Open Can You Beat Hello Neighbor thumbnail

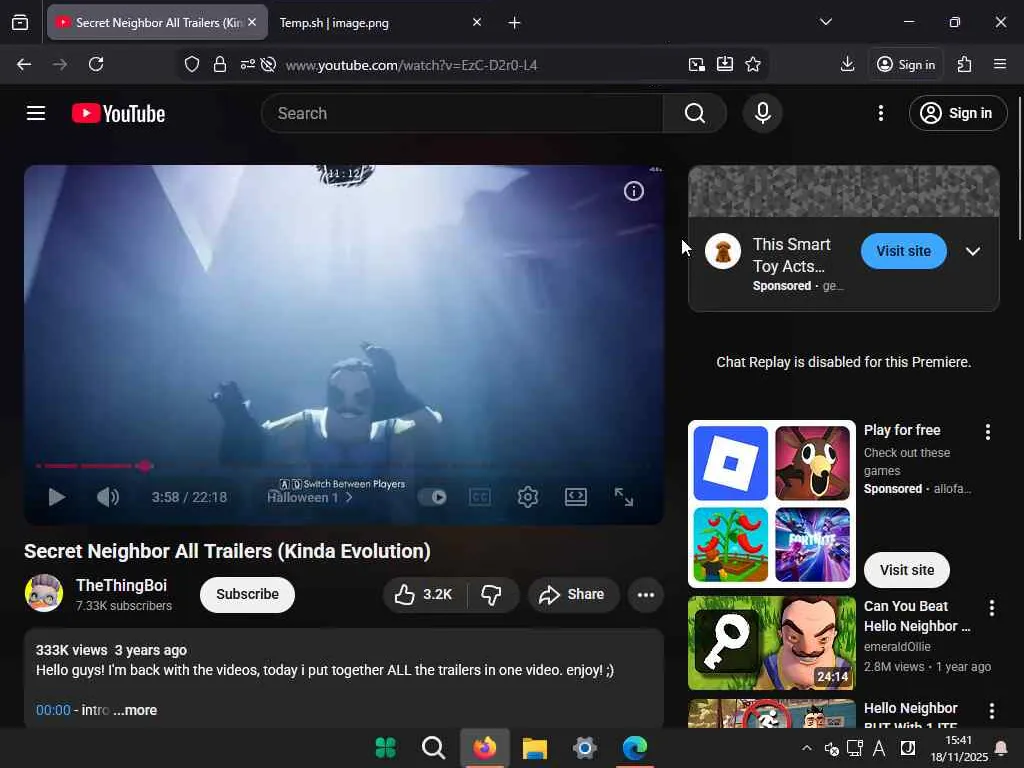(772, 643)
